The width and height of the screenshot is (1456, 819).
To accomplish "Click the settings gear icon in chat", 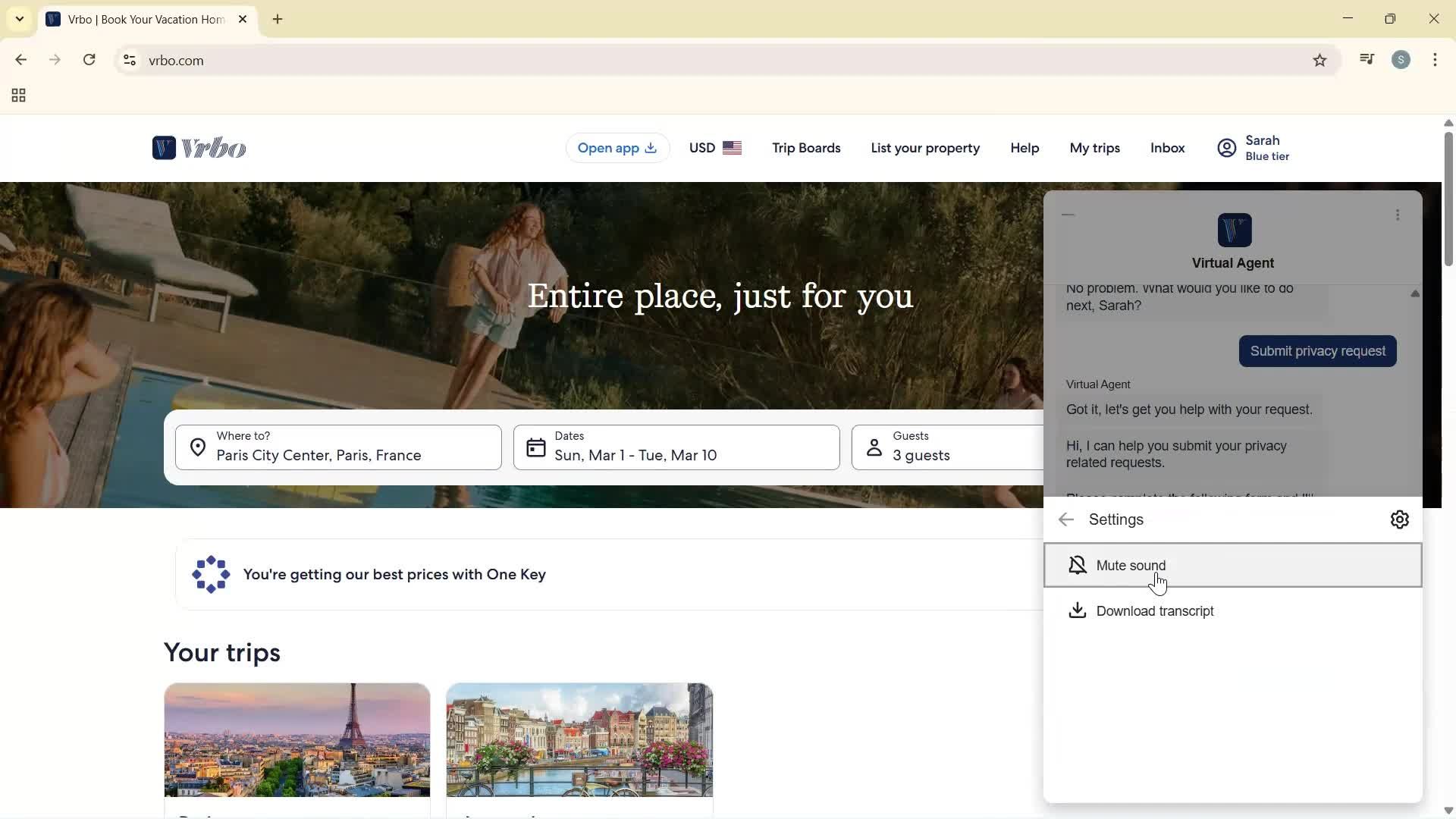I will (1399, 520).
